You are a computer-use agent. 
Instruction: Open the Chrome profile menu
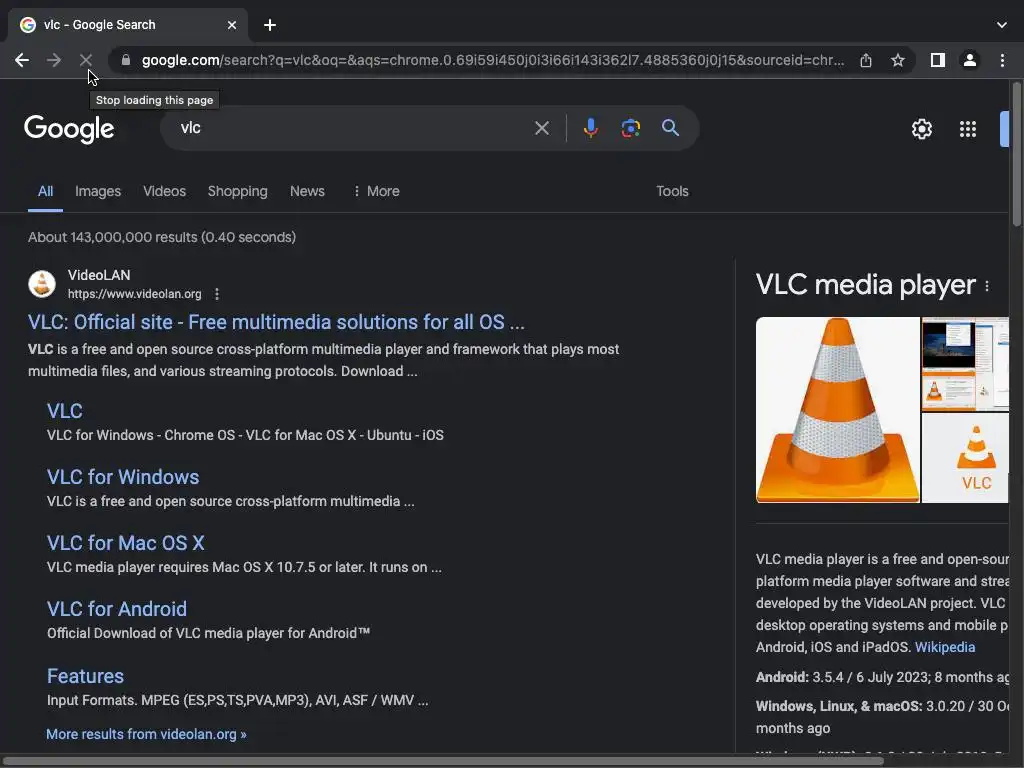[970, 60]
